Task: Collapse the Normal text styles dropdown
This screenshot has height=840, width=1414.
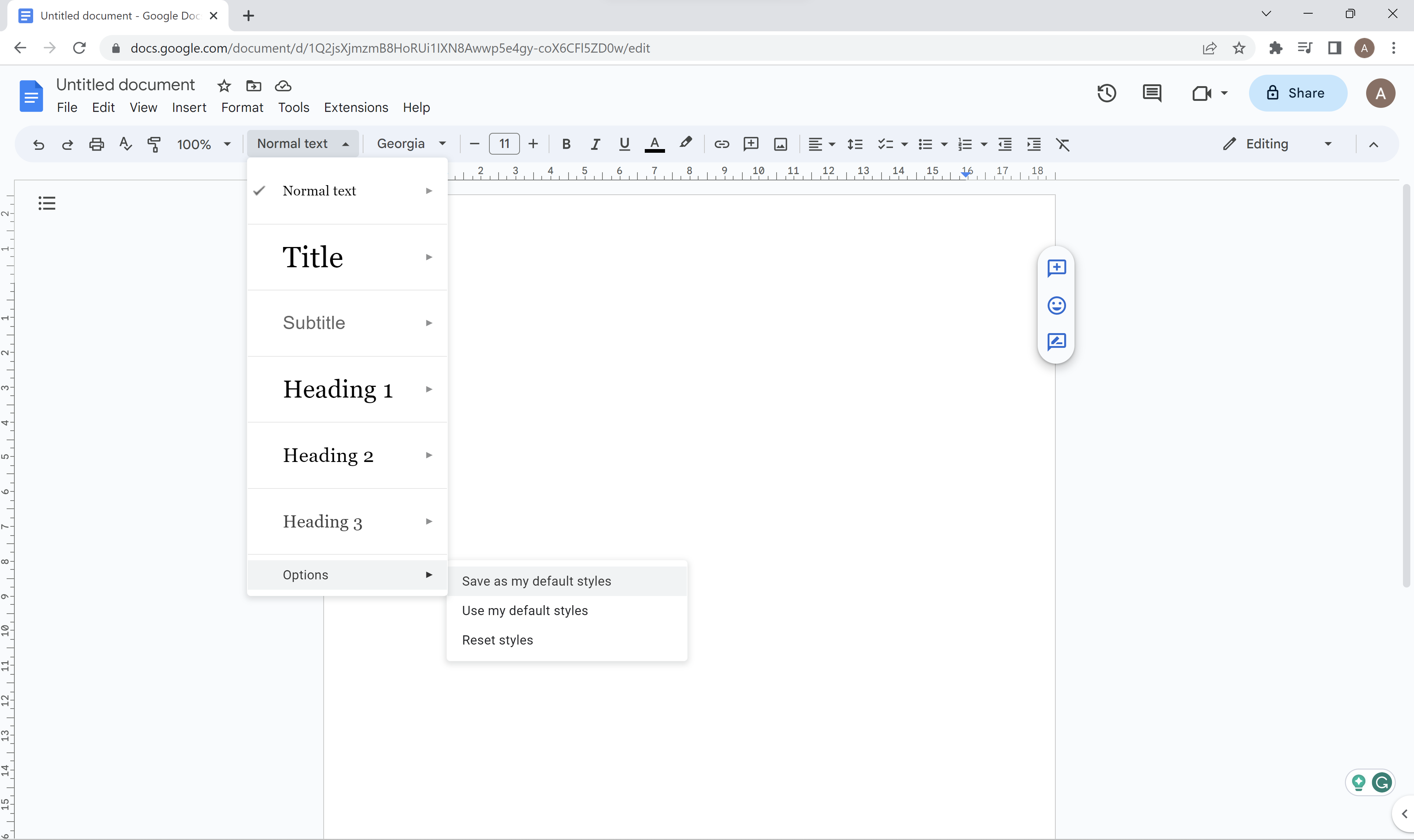Action: 303,144
